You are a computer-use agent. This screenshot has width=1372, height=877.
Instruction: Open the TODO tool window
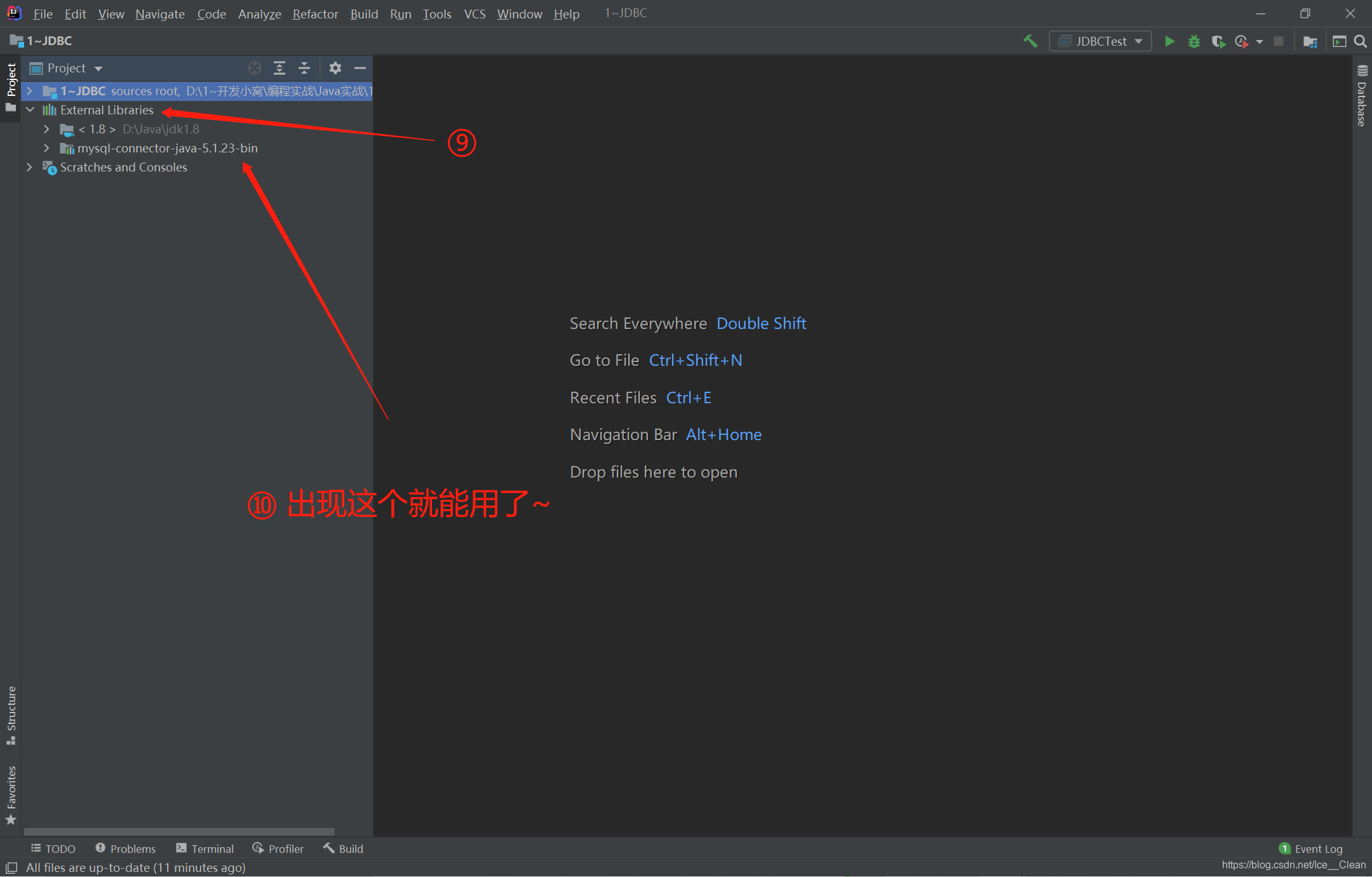coord(53,848)
